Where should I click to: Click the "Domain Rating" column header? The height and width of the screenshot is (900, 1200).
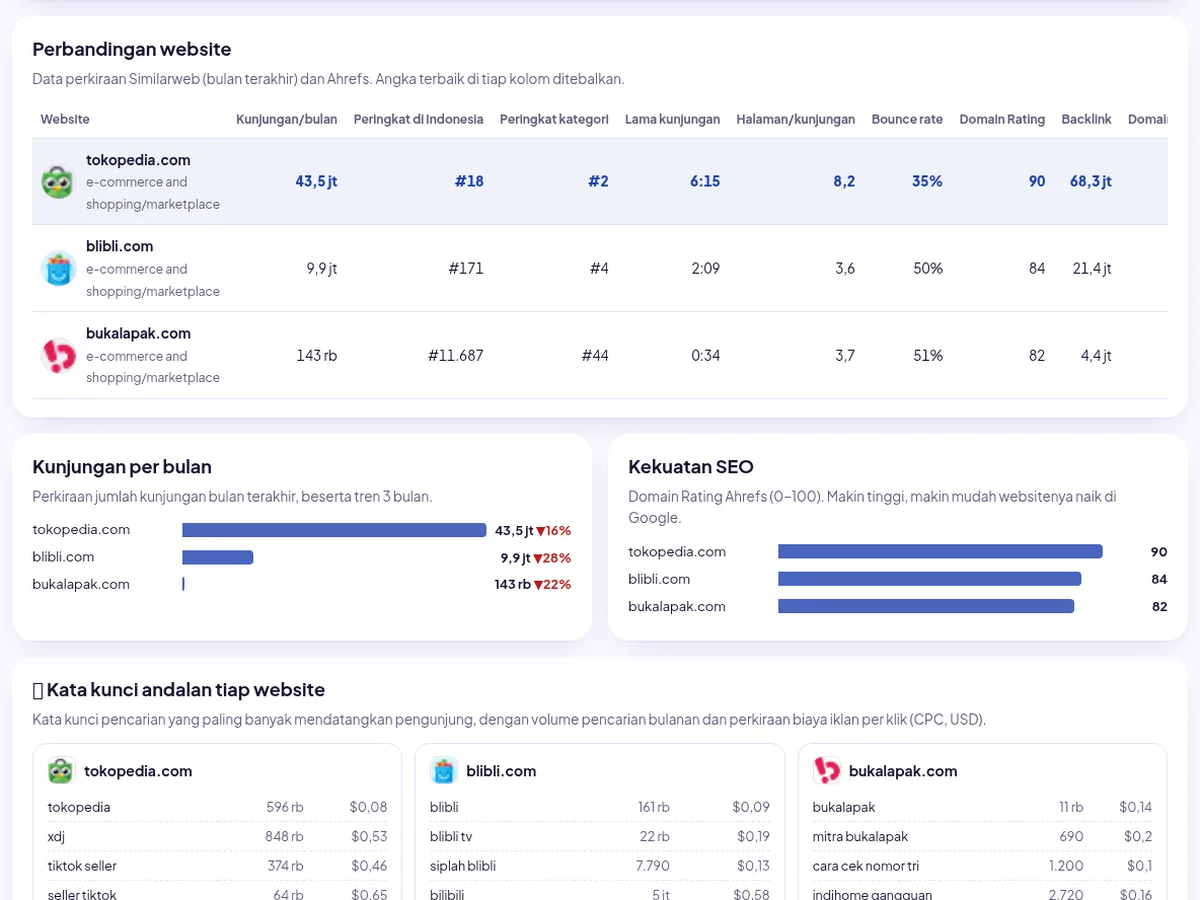pyautogui.click(x=1002, y=119)
